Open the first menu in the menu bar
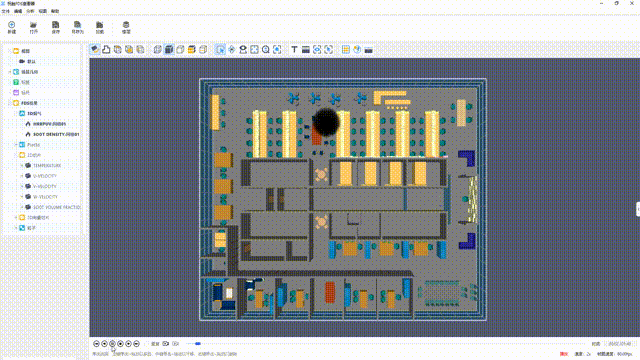The image size is (640, 360). click(6, 11)
